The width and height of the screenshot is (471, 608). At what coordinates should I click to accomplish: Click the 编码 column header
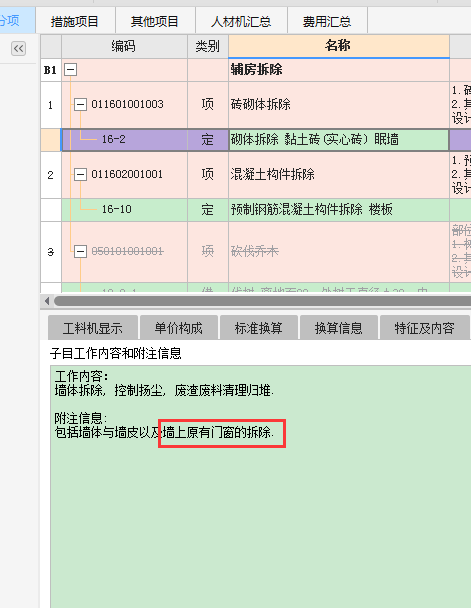pos(124,47)
